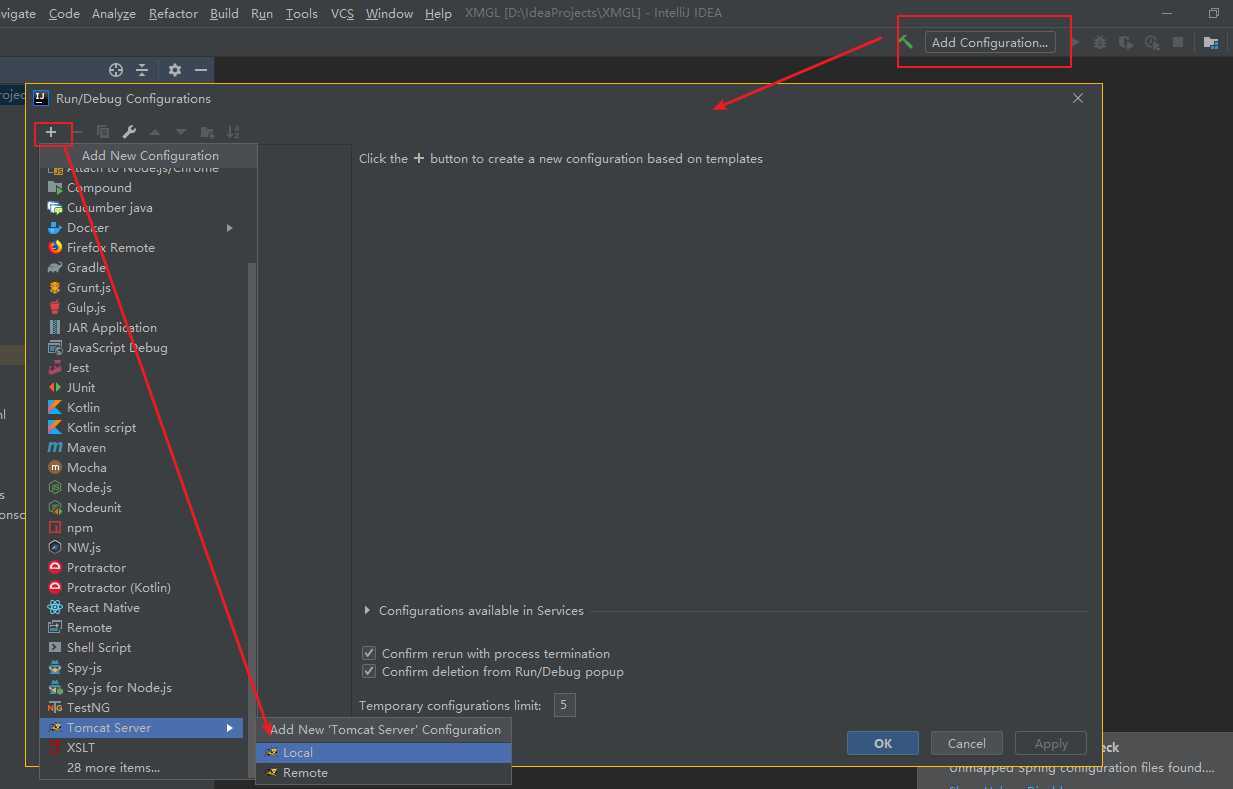Click the collapse-all icon in the Project panel
The image size is (1233, 789).
(x=142, y=70)
